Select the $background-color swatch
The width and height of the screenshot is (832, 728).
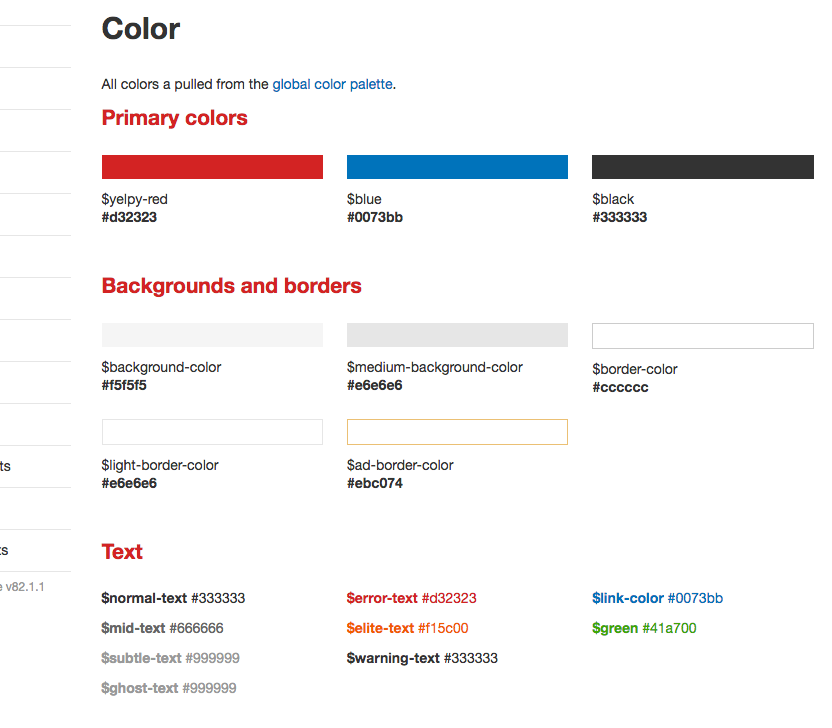[x=212, y=335]
